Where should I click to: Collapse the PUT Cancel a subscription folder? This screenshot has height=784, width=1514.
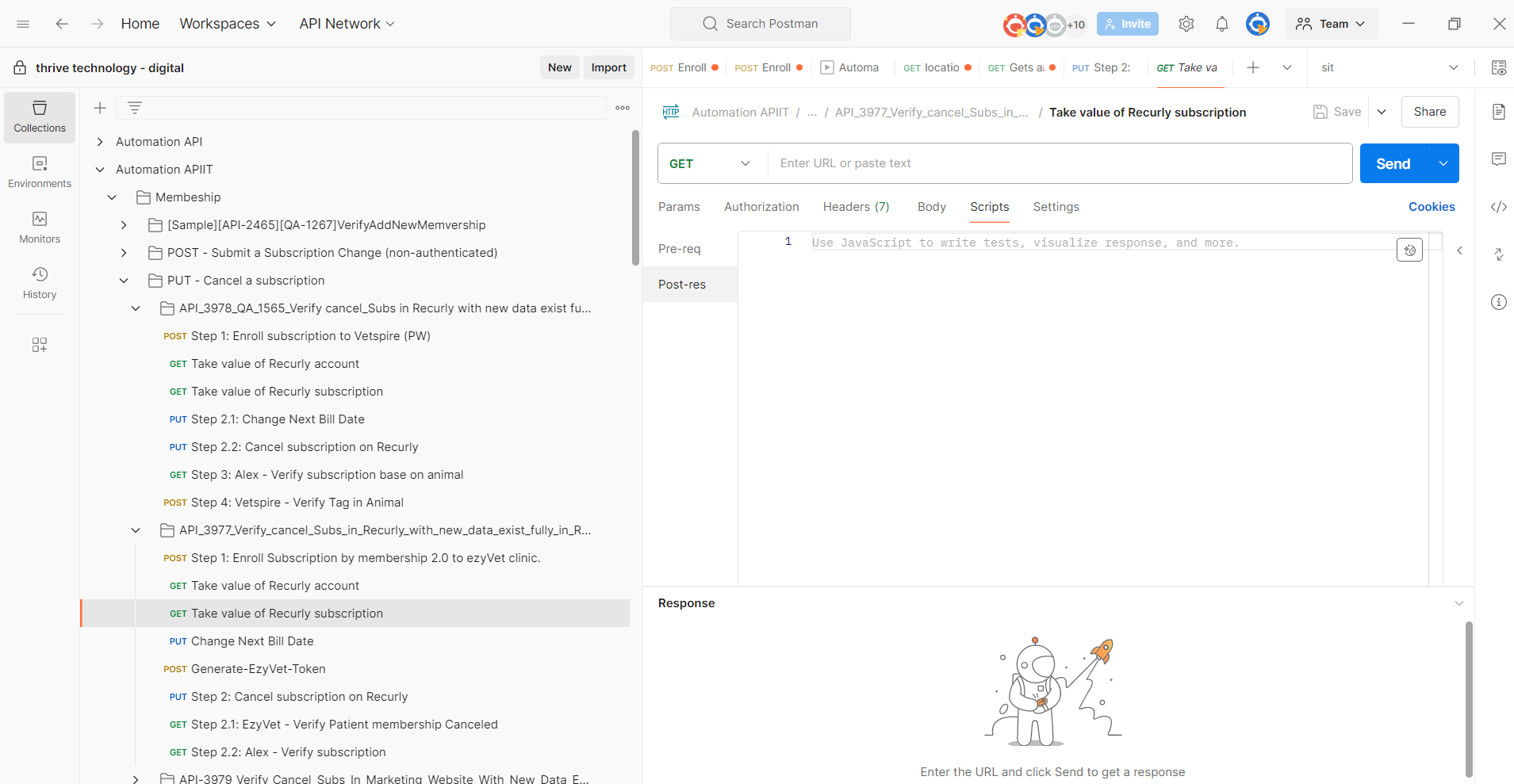pyautogui.click(x=124, y=281)
